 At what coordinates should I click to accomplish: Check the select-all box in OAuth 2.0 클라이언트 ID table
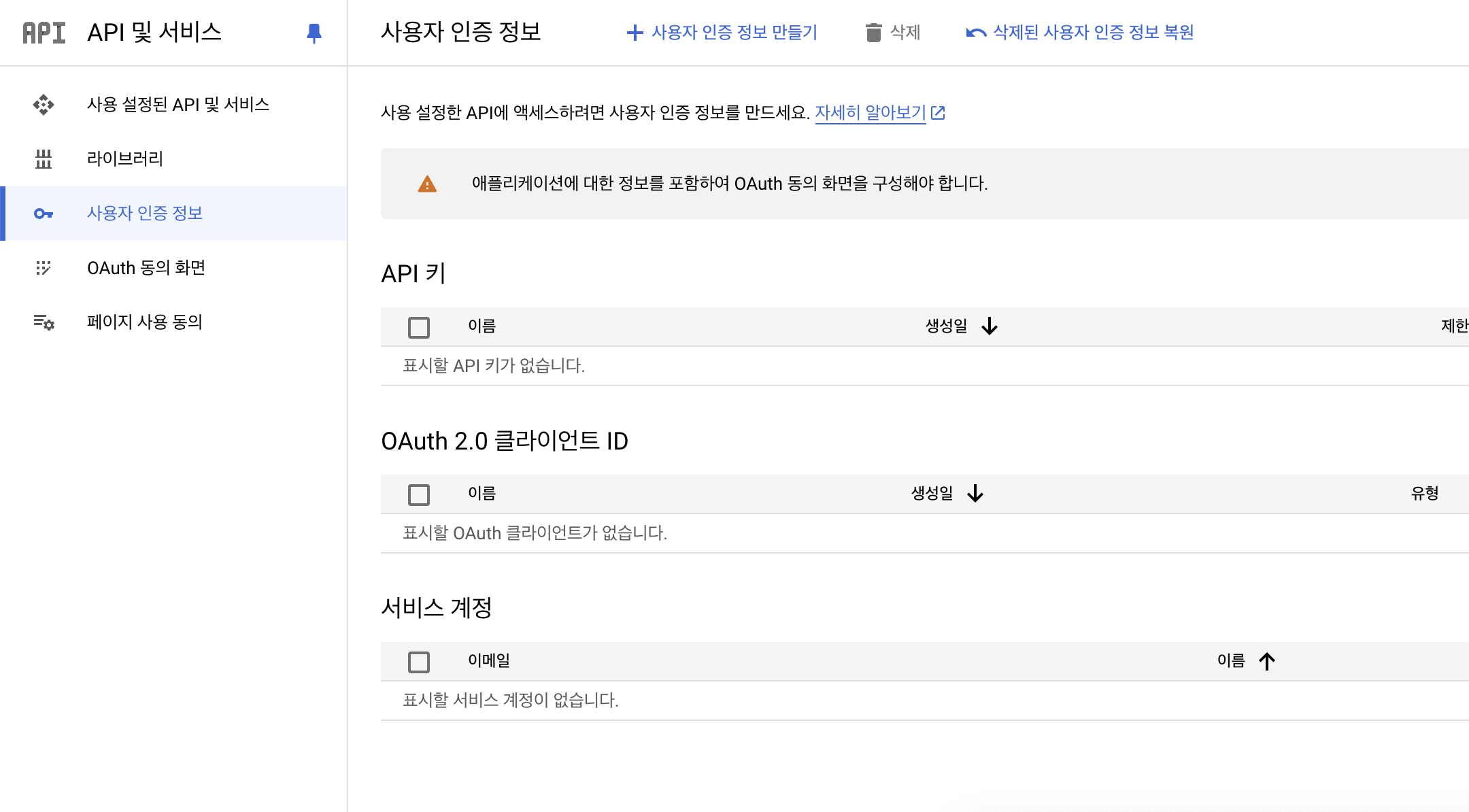(419, 494)
